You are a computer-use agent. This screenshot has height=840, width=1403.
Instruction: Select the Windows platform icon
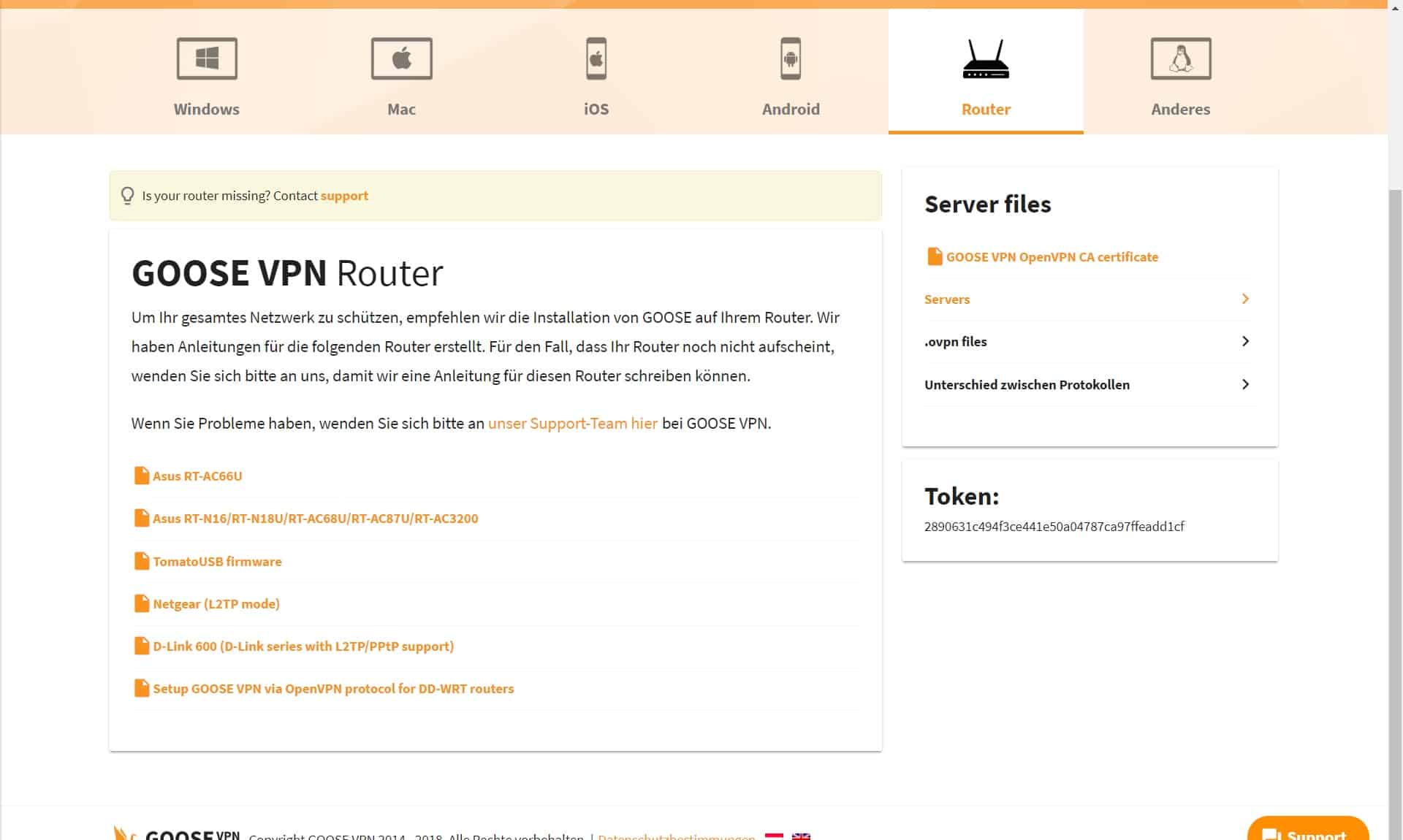coord(207,58)
